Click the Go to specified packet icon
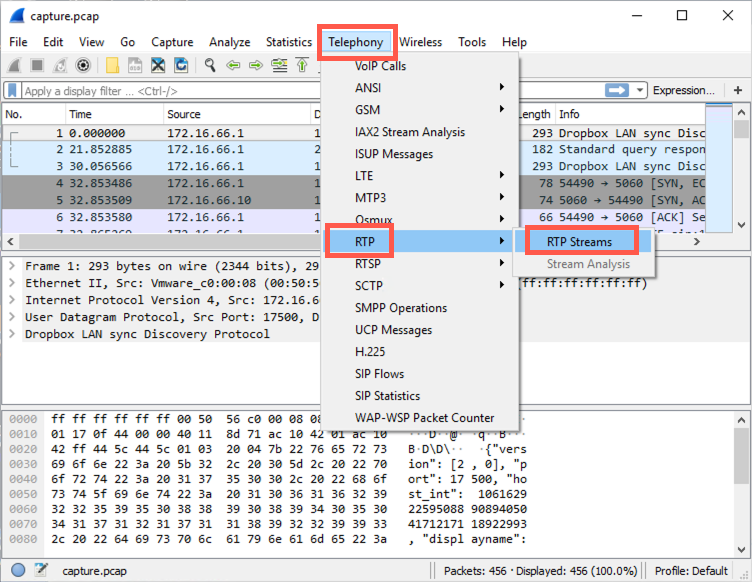This screenshot has width=752, height=582. (280, 65)
